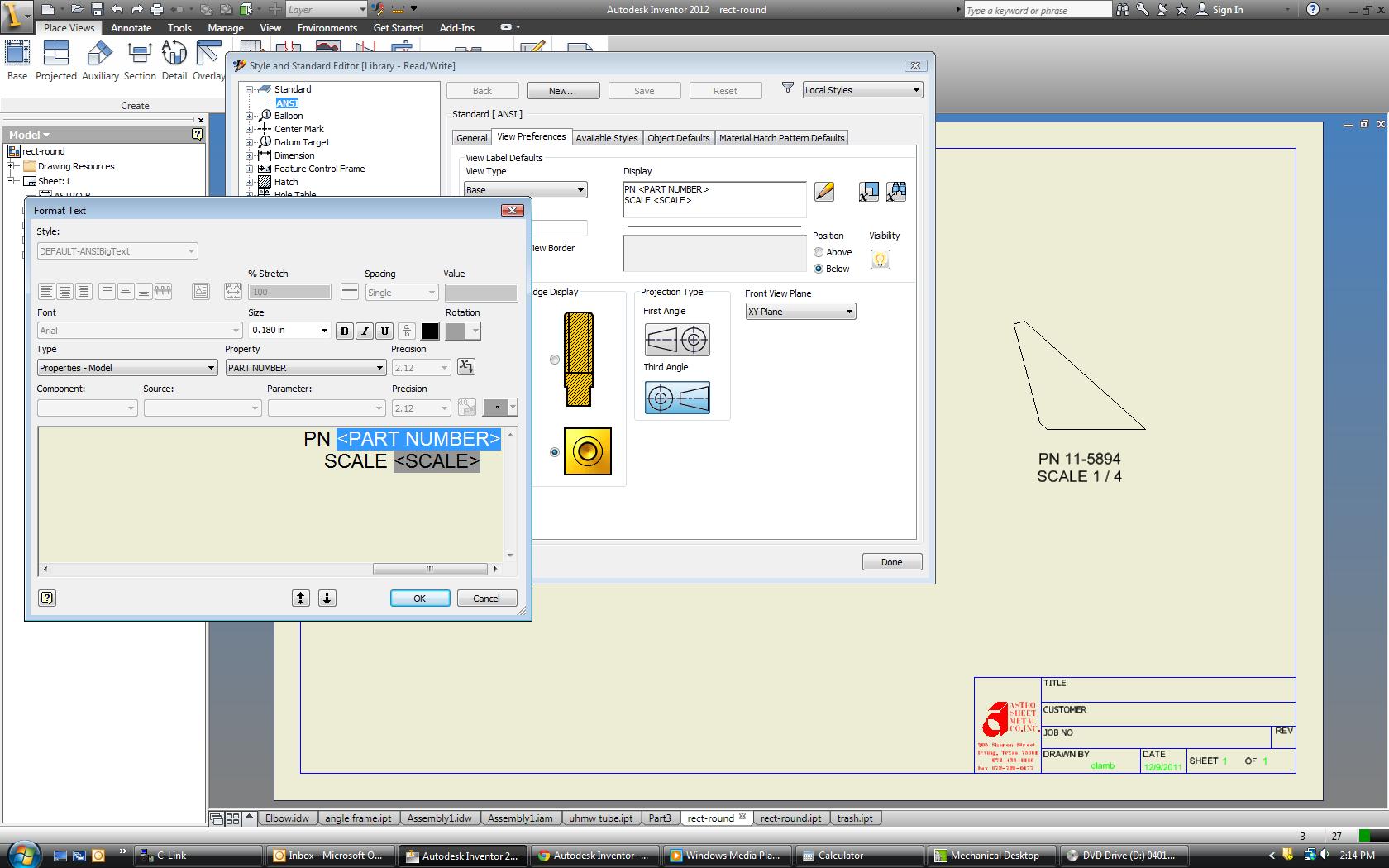
Task: Select the Above position radio button
Action: (819, 252)
